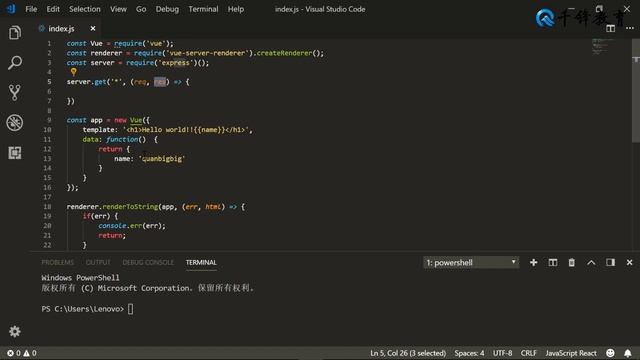Image resolution: width=640 pixels, height=360 pixels.
Task: Change language mode JavaScript React
Action: pos(571,353)
